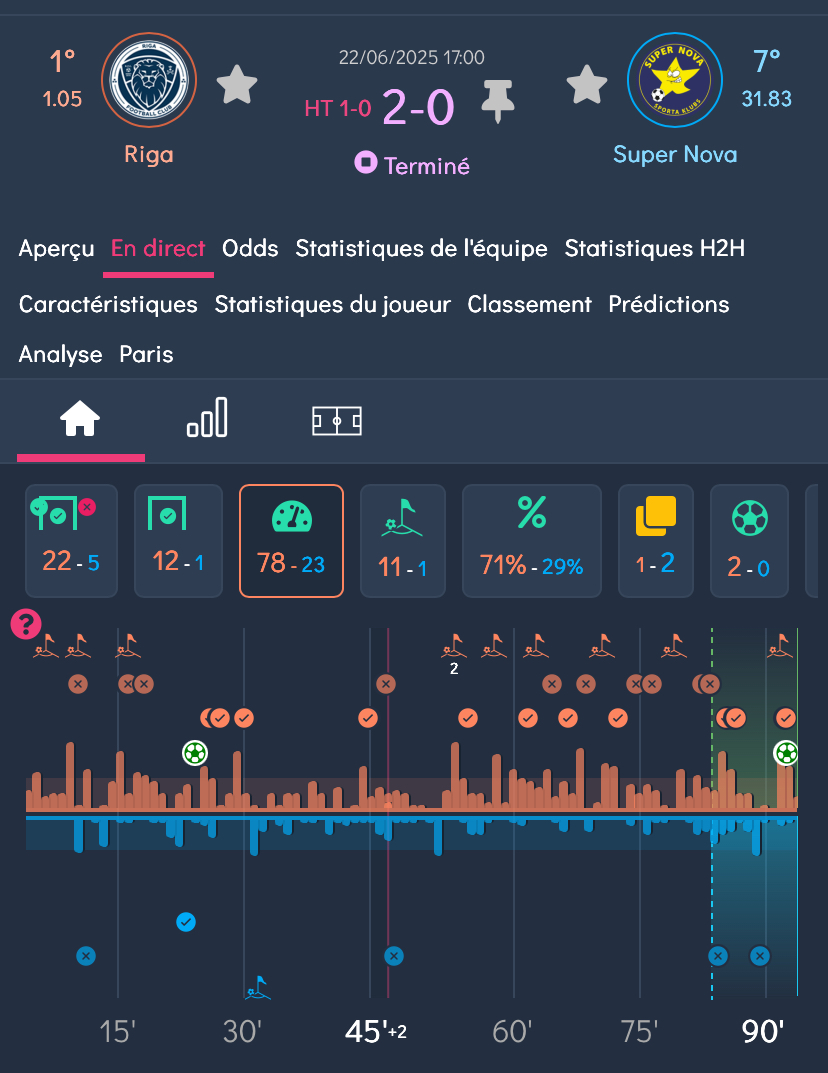
Task: Switch to the bar chart stats view
Action: coord(207,417)
